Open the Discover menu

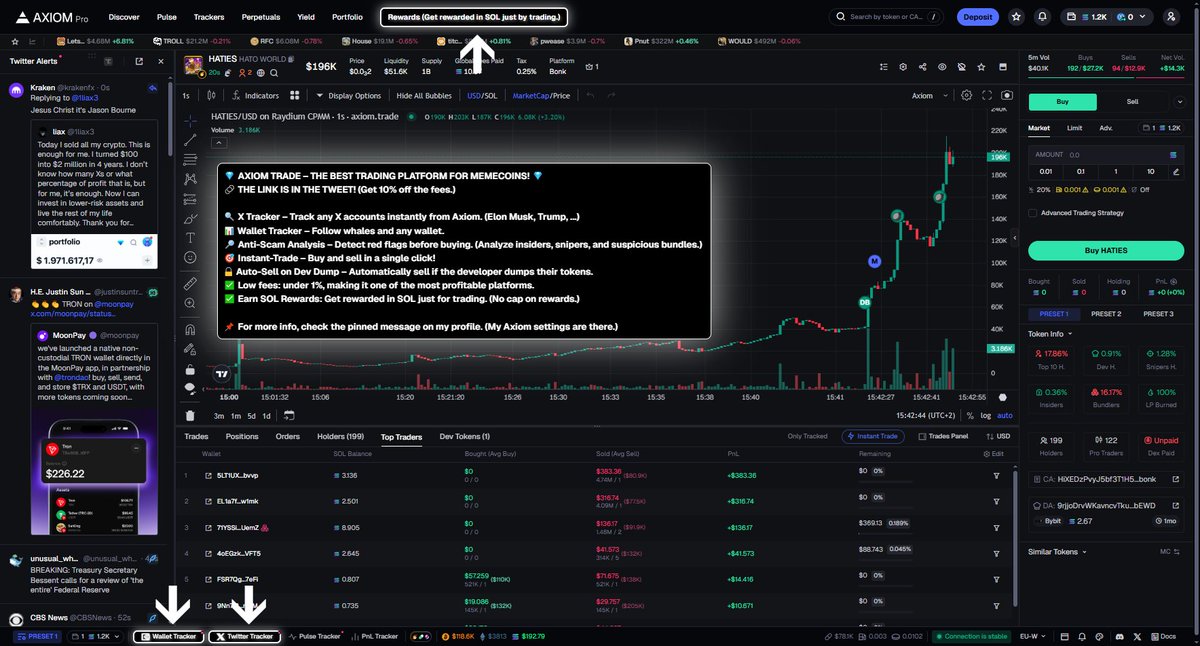point(124,17)
